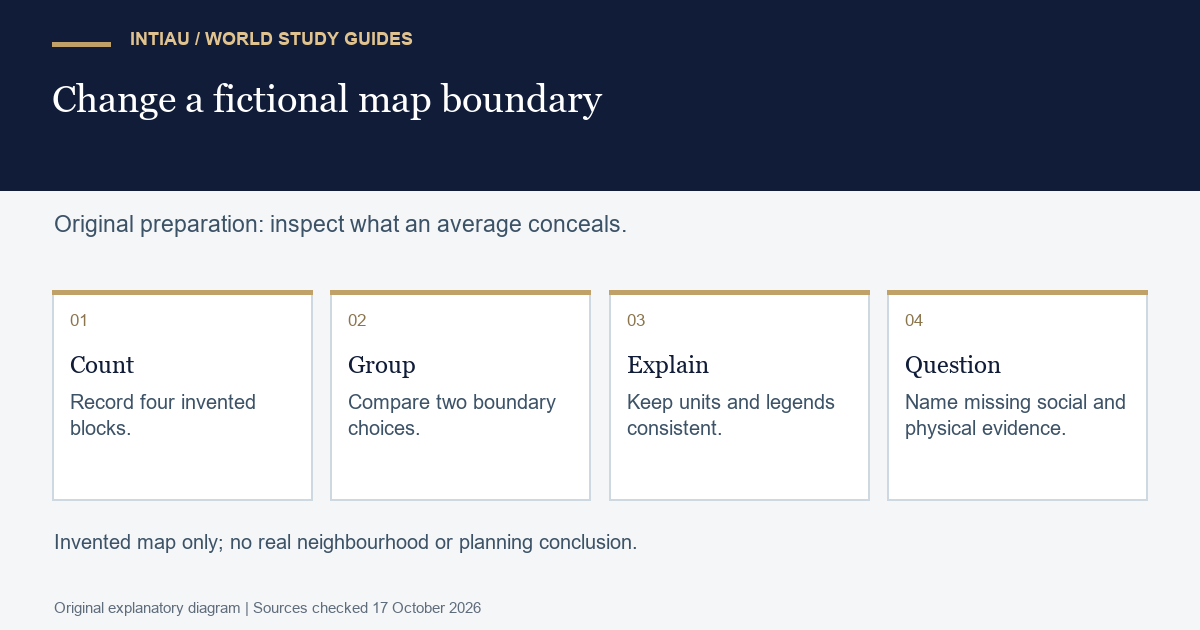This screenshot has height=630, width=1200.
Task: Click step number 02
Action: (x=357, y=321)
